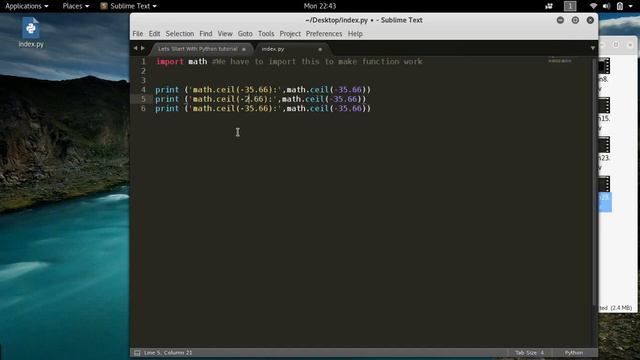640x360 pixels.
Task: Open the Selection menu
Action: pos(180,34)
